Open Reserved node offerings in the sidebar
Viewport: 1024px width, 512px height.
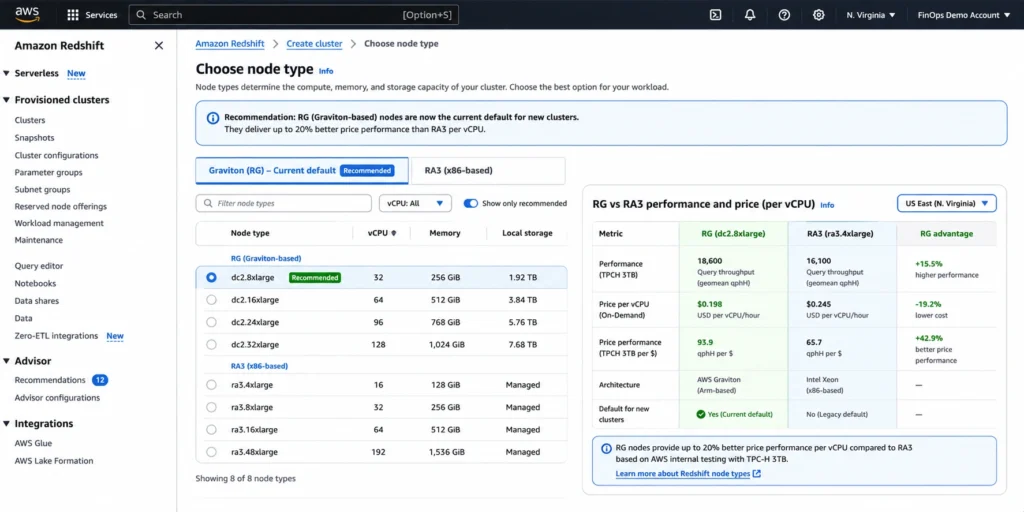(x=61, y=206)
